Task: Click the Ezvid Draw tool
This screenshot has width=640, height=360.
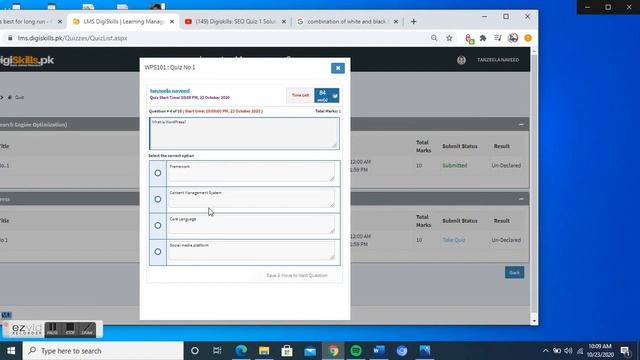Action: (x=87, y=329)
